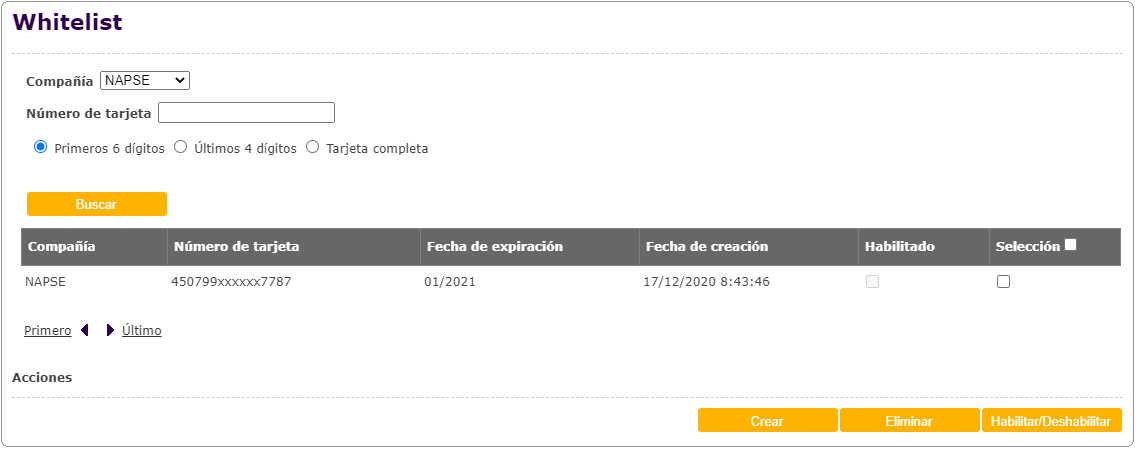Go to the Primero page link
Image resolution: width=1135 pixels, height=449 pixels.
click(x=47, y=330)
